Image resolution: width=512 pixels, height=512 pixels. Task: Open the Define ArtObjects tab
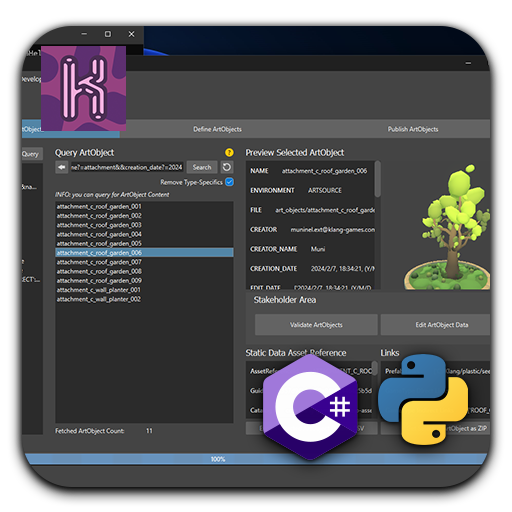(x=217, y=129)
